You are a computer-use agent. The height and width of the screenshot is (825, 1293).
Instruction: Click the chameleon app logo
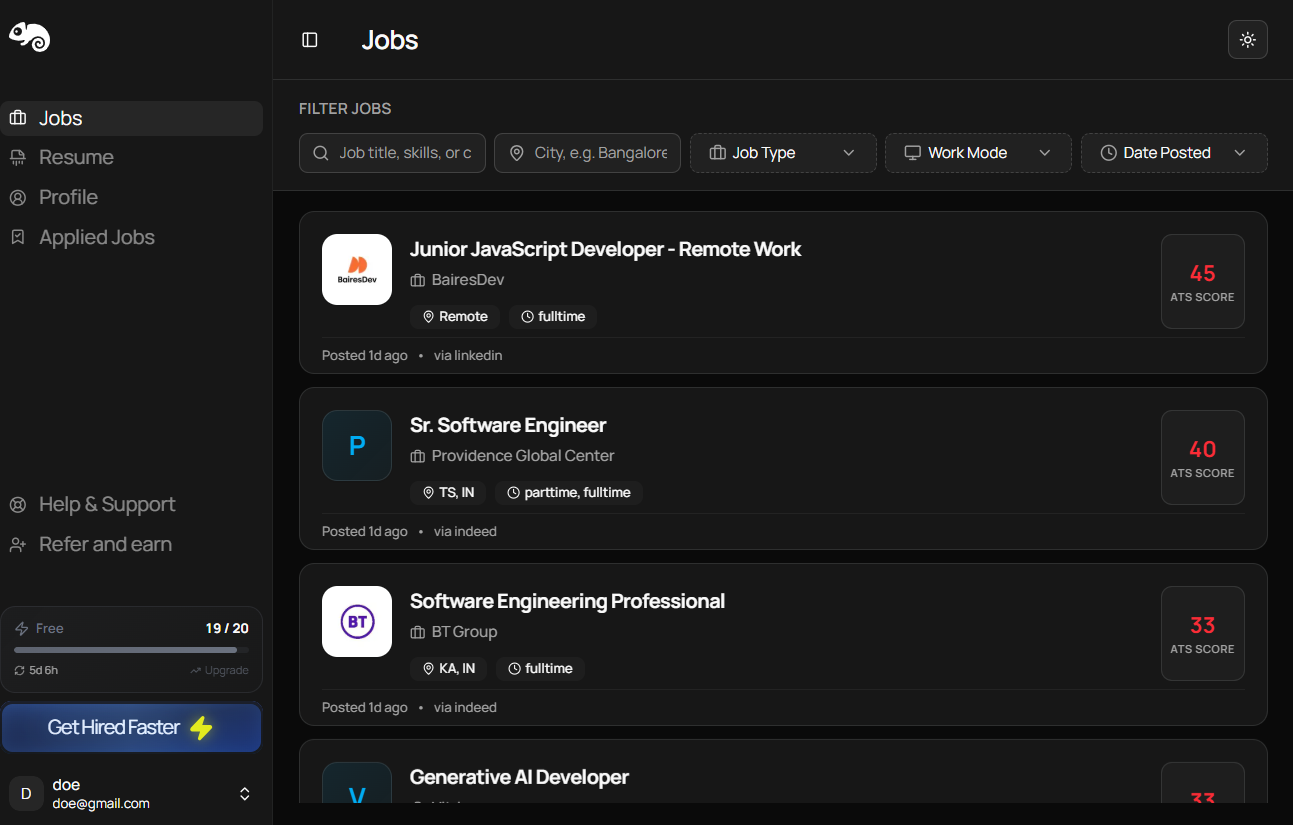pos(30,37)
